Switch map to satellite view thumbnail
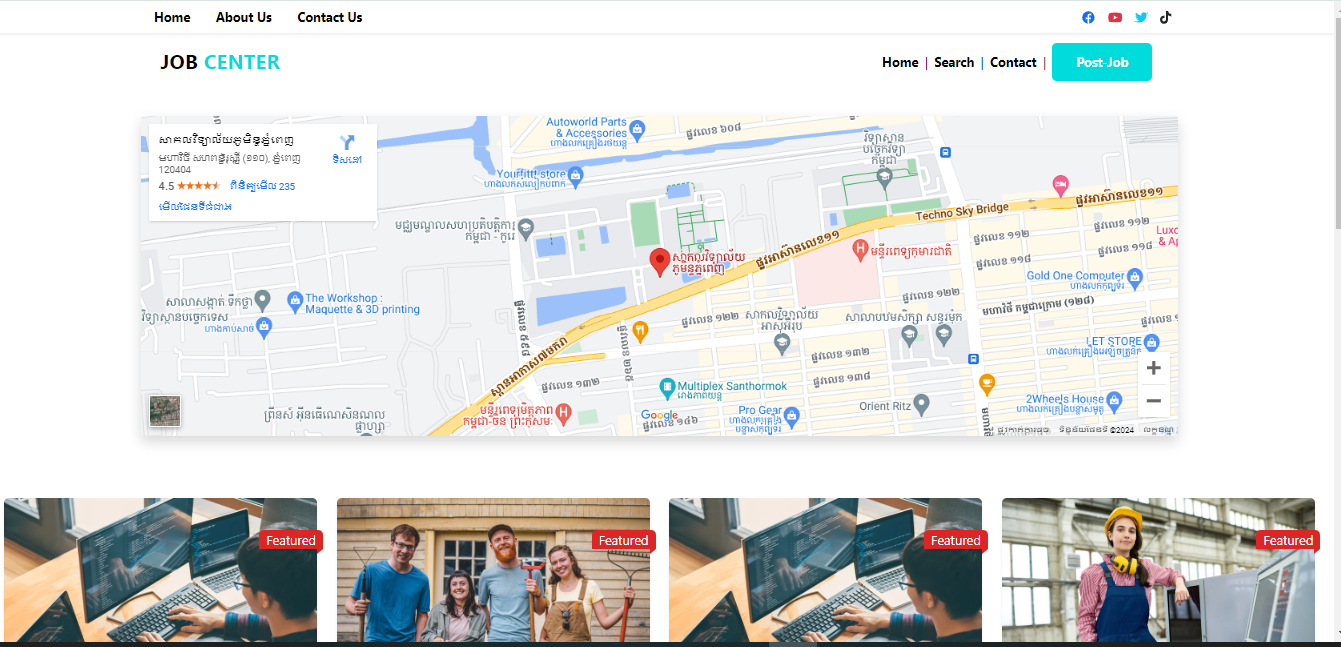The width and height of the screenshot is (1341, 647). 165,411
